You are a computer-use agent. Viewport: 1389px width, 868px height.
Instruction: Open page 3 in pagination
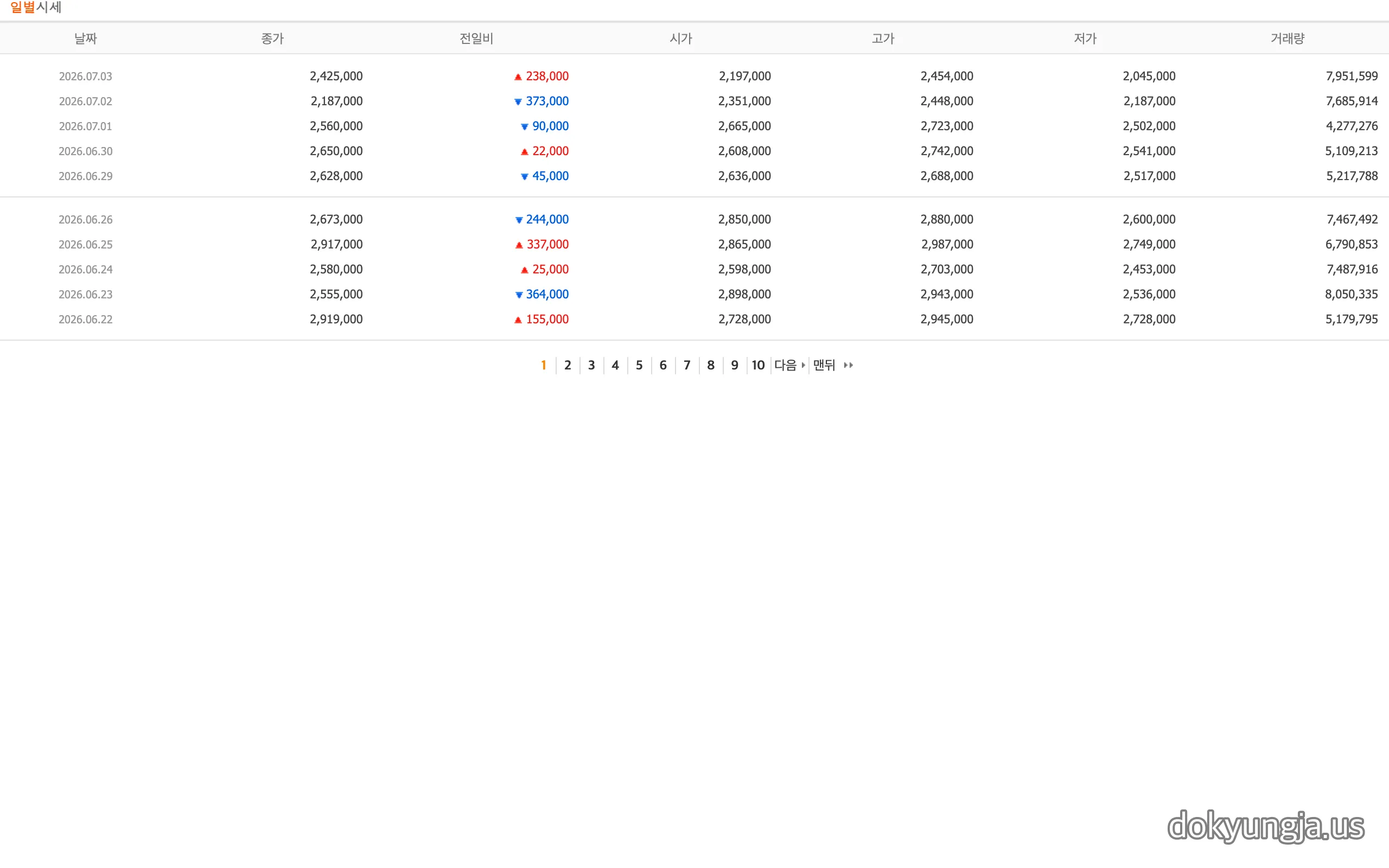591,365
